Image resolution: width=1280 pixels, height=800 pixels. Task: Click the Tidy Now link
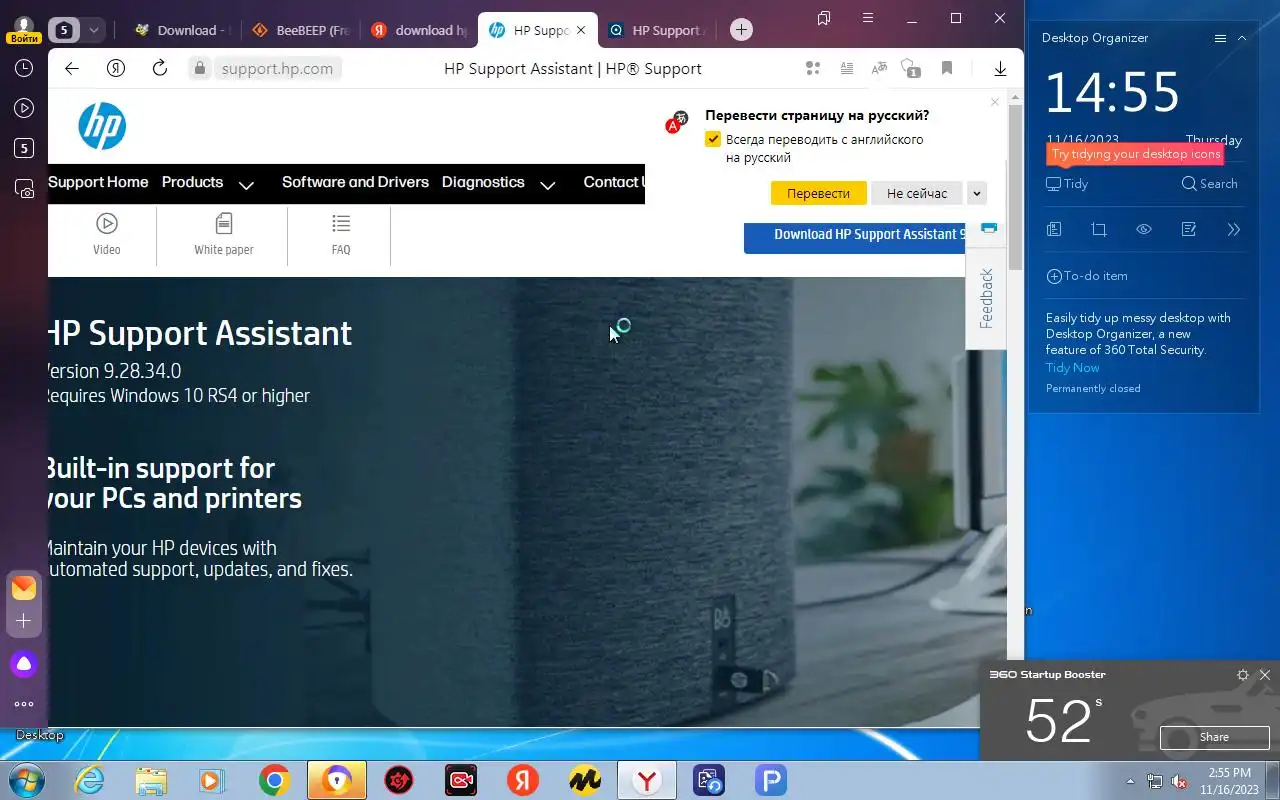coord(1072,368)
